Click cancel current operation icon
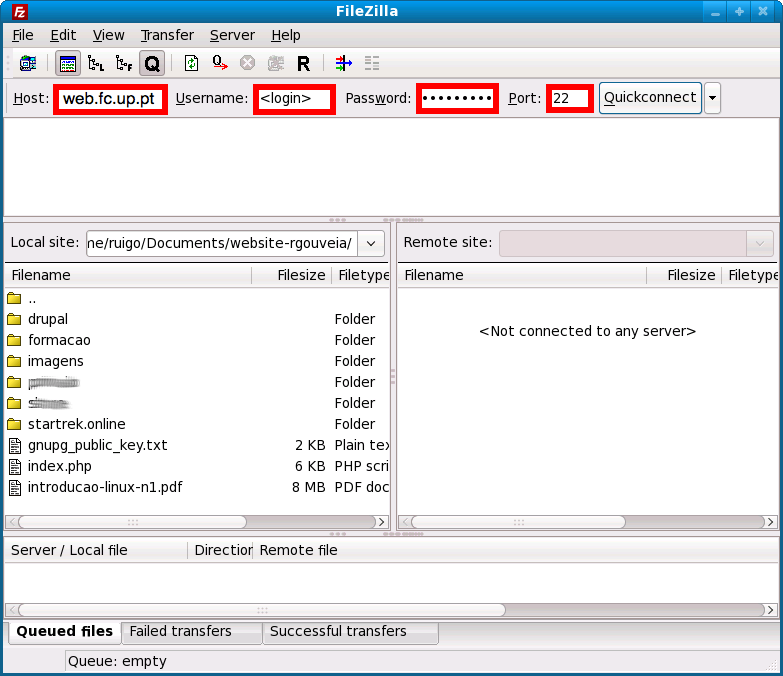This screenshot has width=783, height=676. click(247, 63)
